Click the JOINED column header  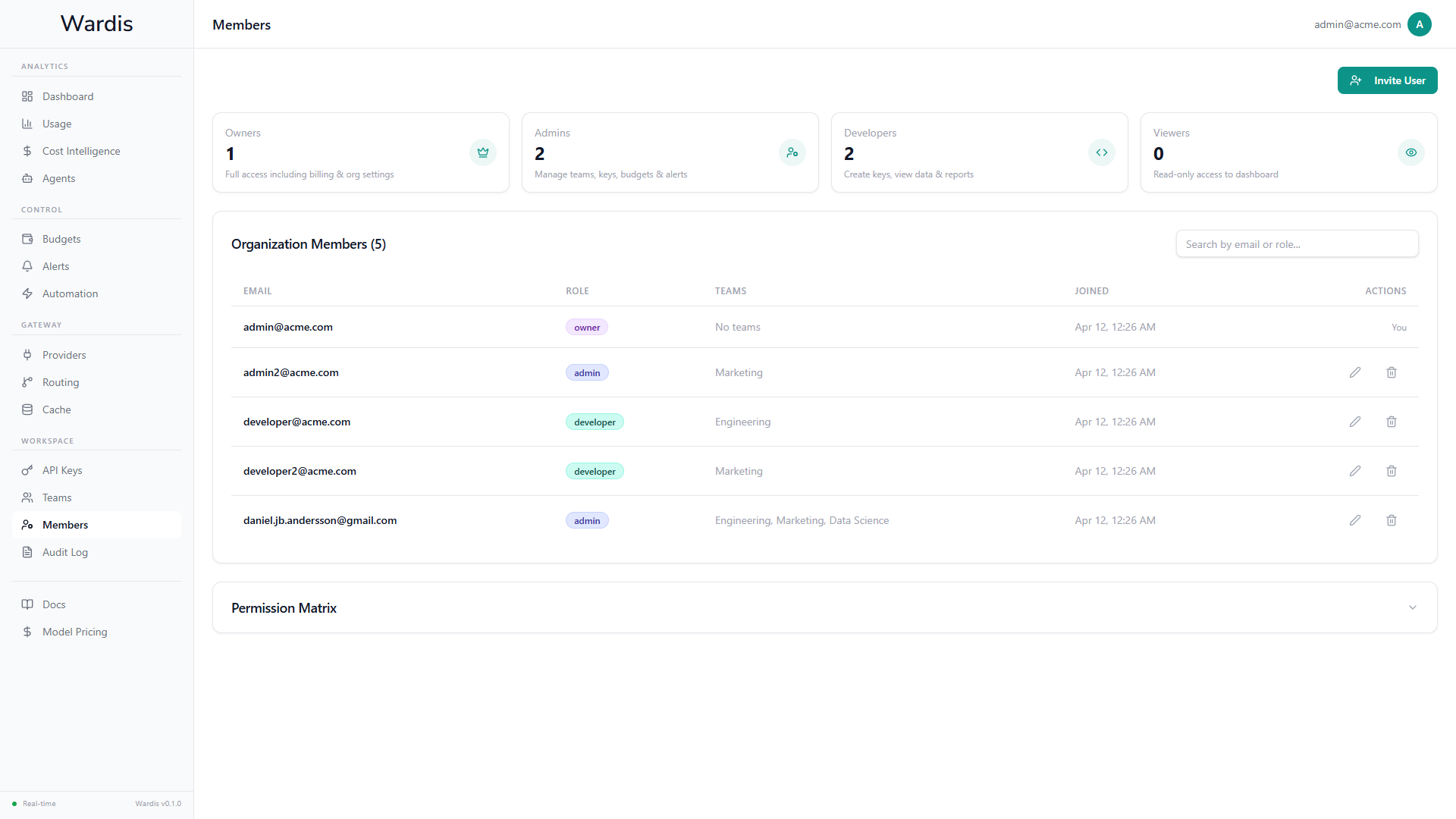click(1091, 291)
